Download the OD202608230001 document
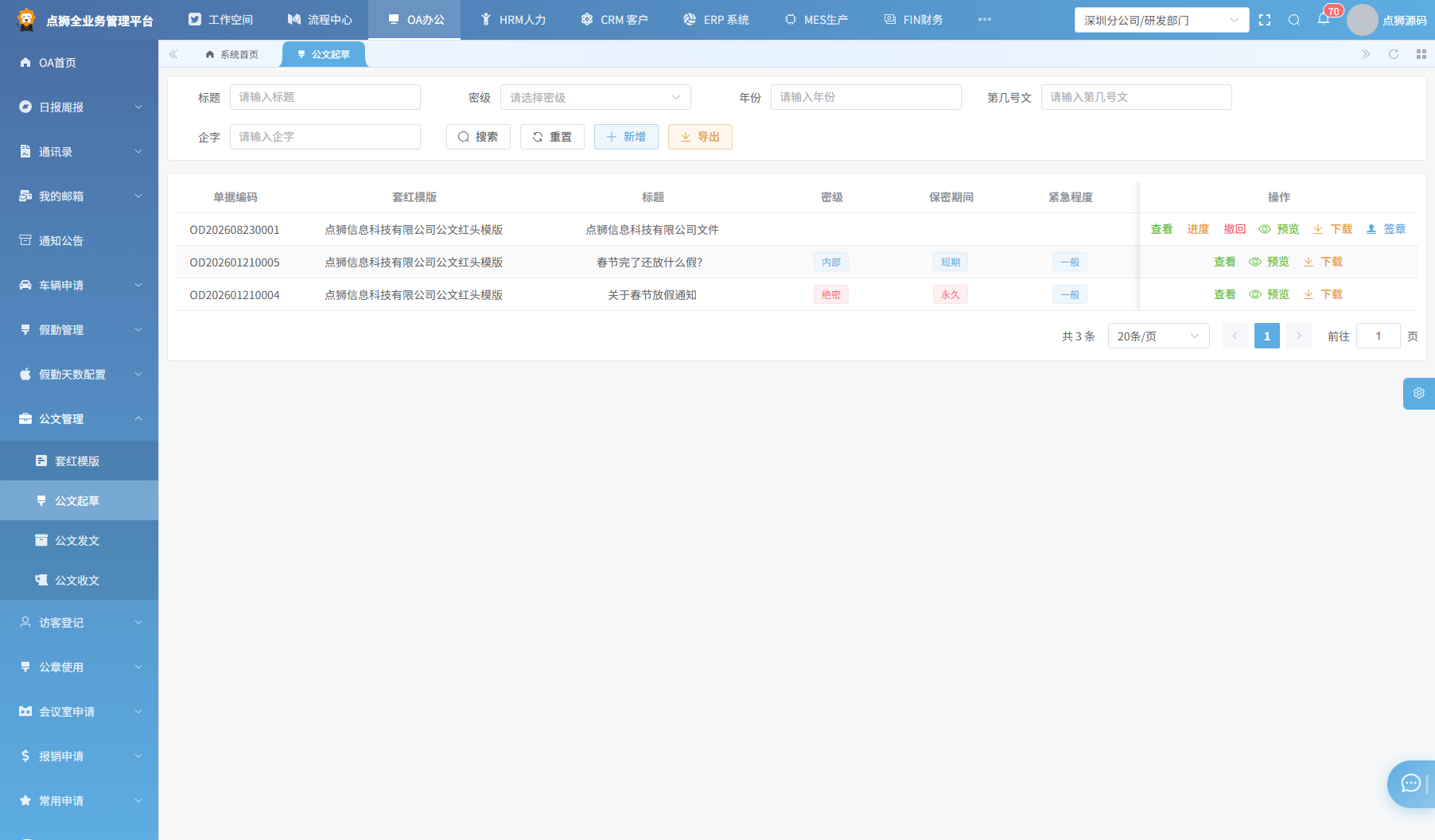This screenshot has height=840, width=1435. (x=1332, y=229)
